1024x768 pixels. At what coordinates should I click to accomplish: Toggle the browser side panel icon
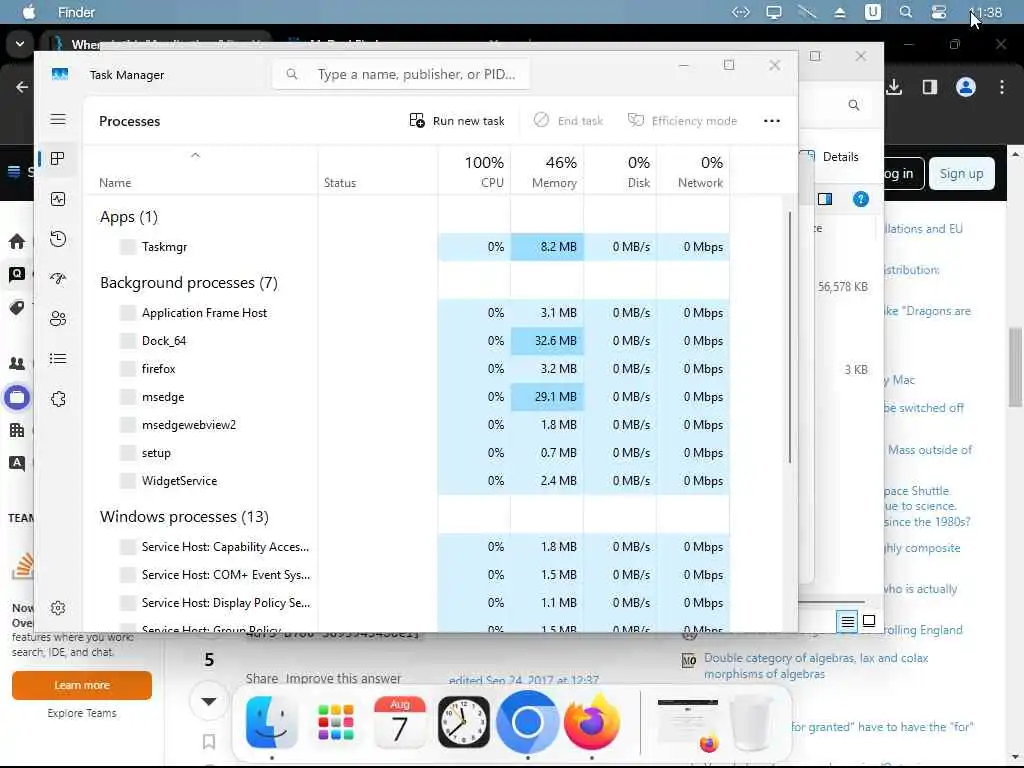pyautogui.click(x=930, y=87)
